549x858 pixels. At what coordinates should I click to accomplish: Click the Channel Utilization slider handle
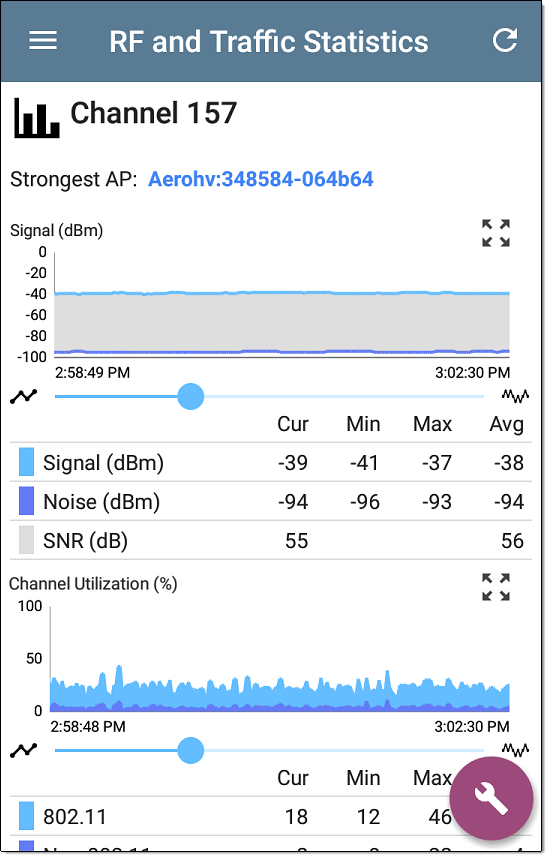(x=190, y=750)
